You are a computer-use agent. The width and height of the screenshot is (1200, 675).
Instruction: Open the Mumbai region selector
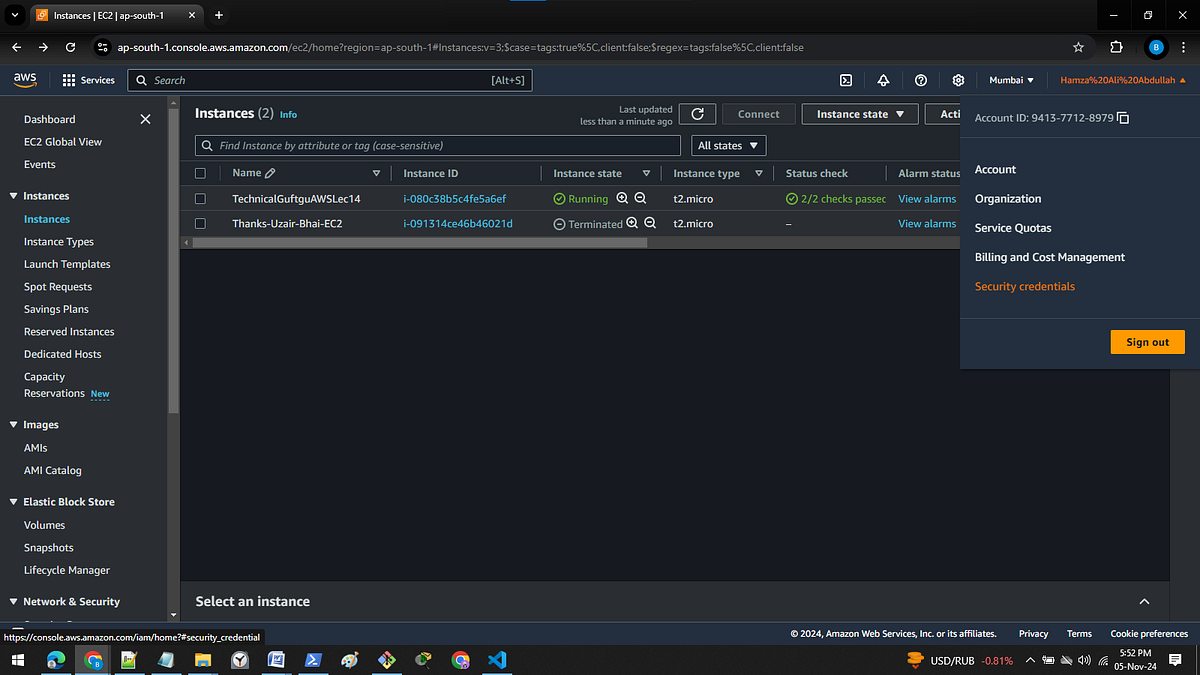pyautogui.click(x=1010, y=80)
